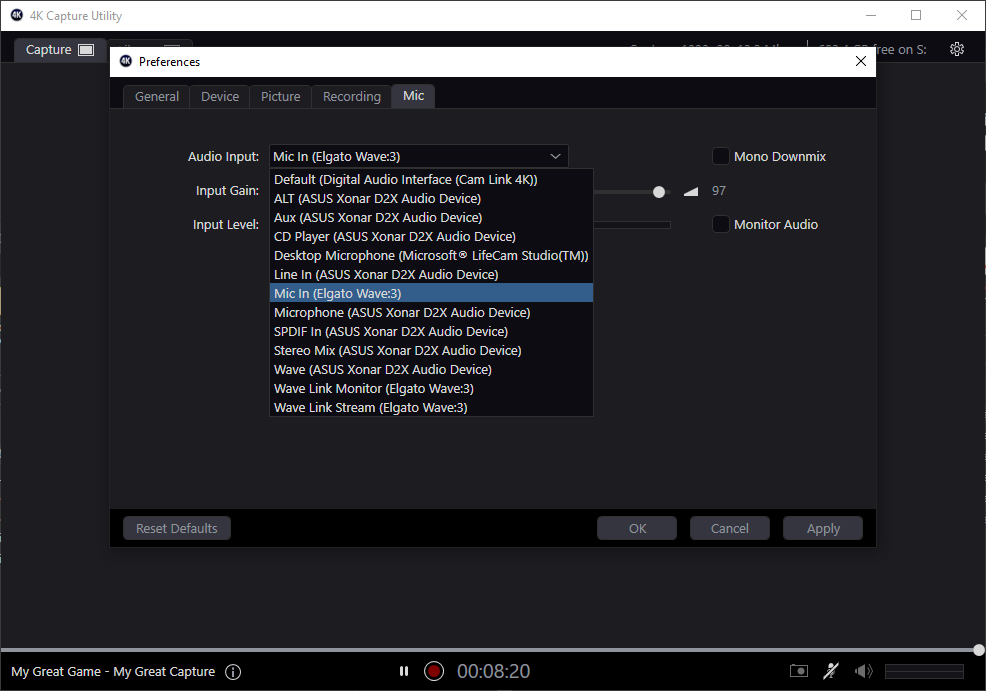Click Reset Defaults button
This screenshot has width=986, height=691.
[177, 528]
